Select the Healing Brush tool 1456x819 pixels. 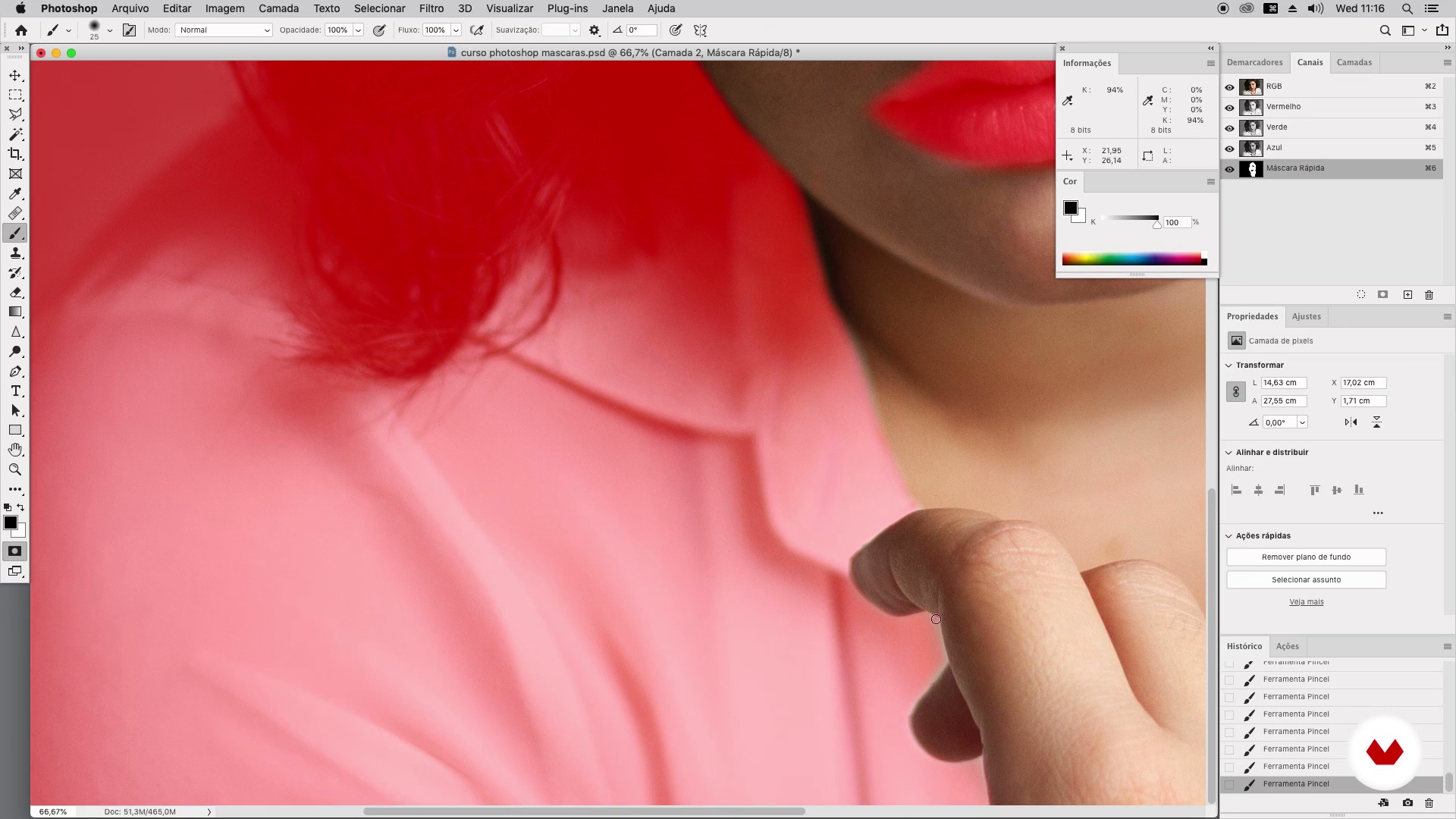[x=15, y=213]
